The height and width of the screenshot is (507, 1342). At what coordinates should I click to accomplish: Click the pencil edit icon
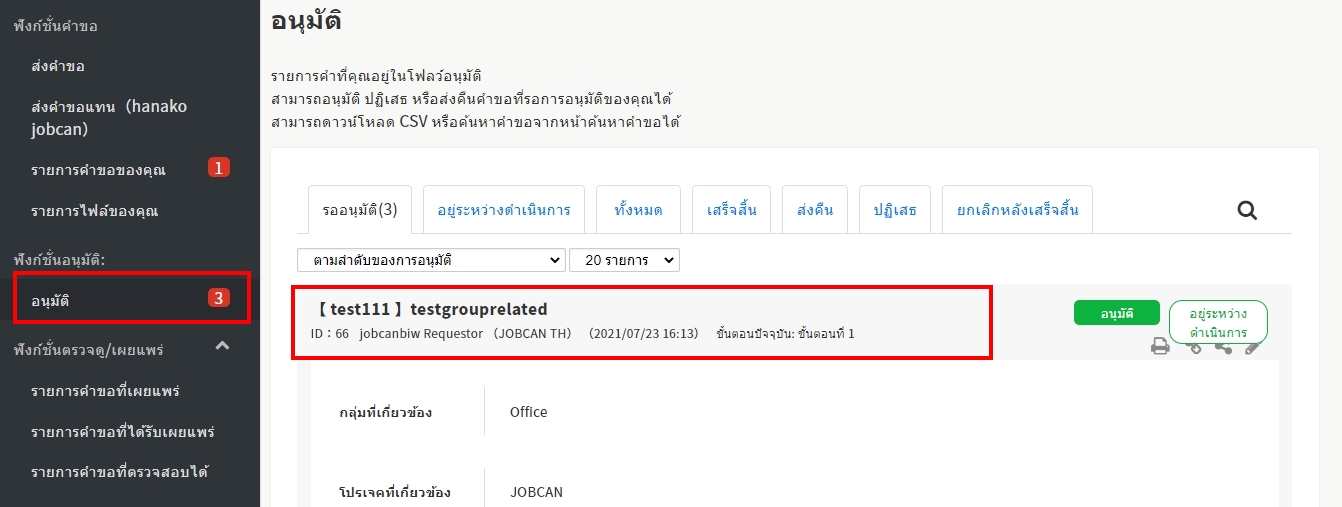1252,347
